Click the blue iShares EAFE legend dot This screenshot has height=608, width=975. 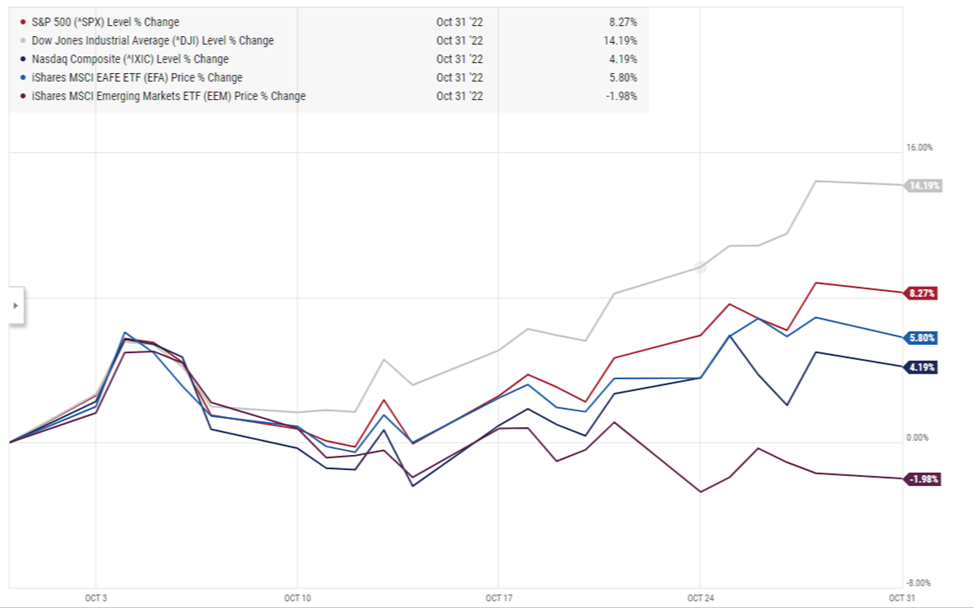[23, 78]
